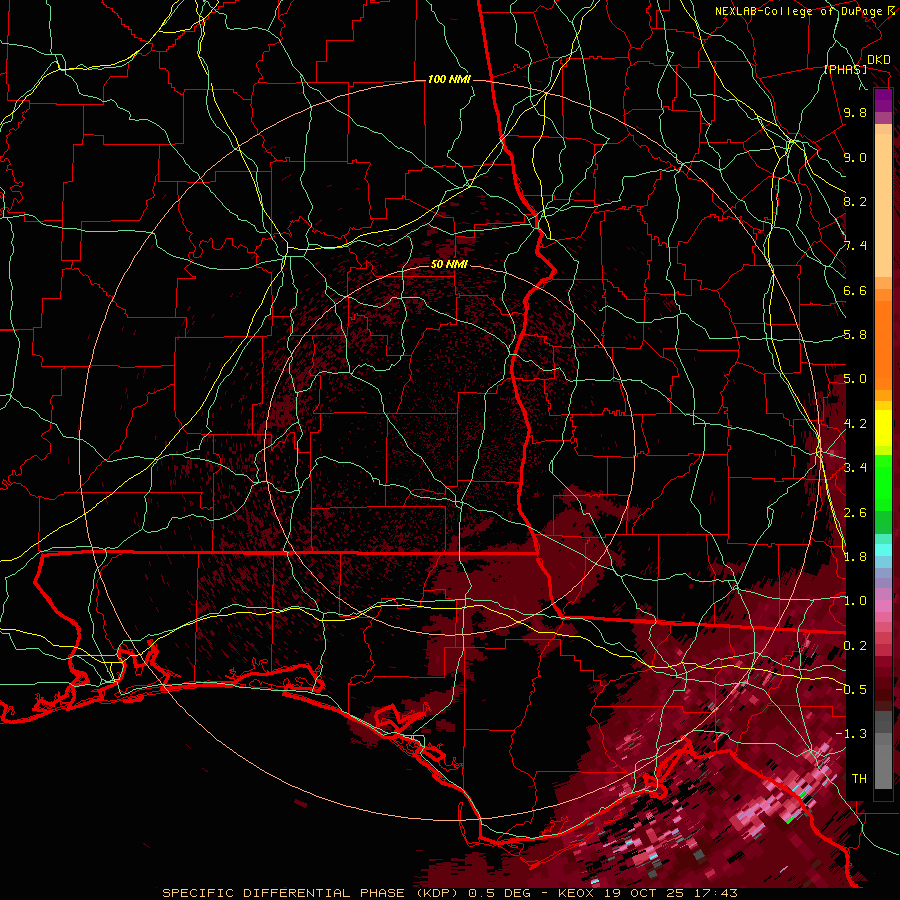This screenshot has width=900, height=900.
Task: Click the 1.0 value on the scale
Action: pos(855,600)
